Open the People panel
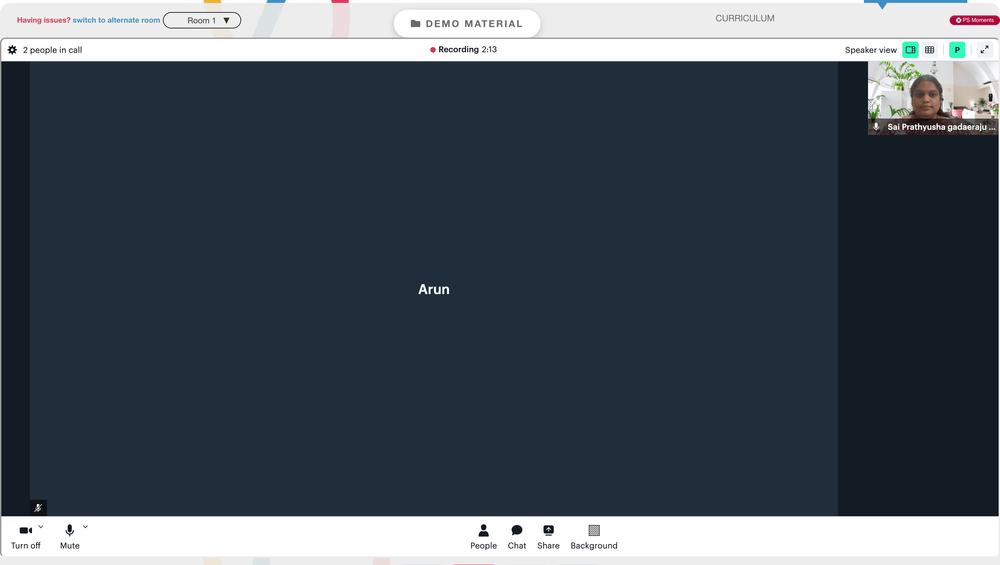This screenshot has width=1000, height=565. [x=483, y=537]
